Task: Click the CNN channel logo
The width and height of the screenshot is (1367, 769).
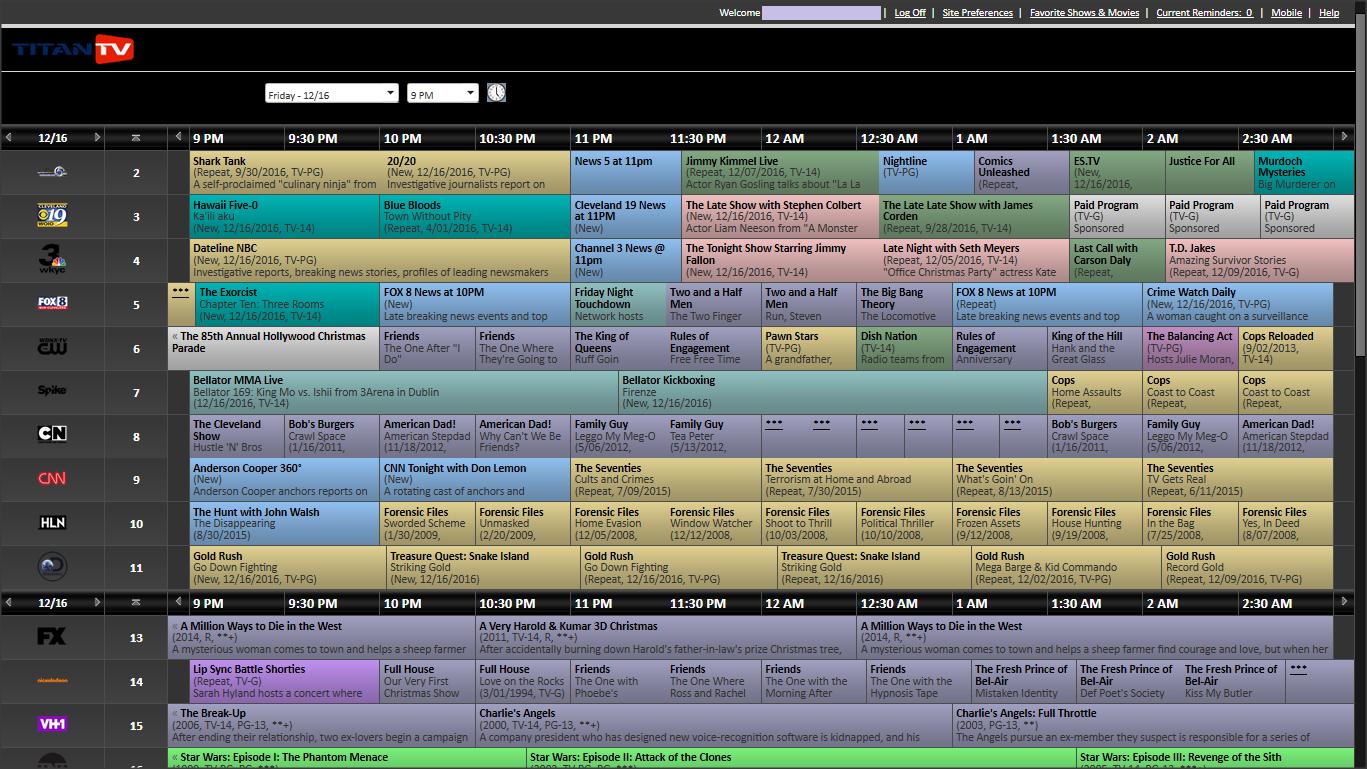Action: [x=52, y=479]
